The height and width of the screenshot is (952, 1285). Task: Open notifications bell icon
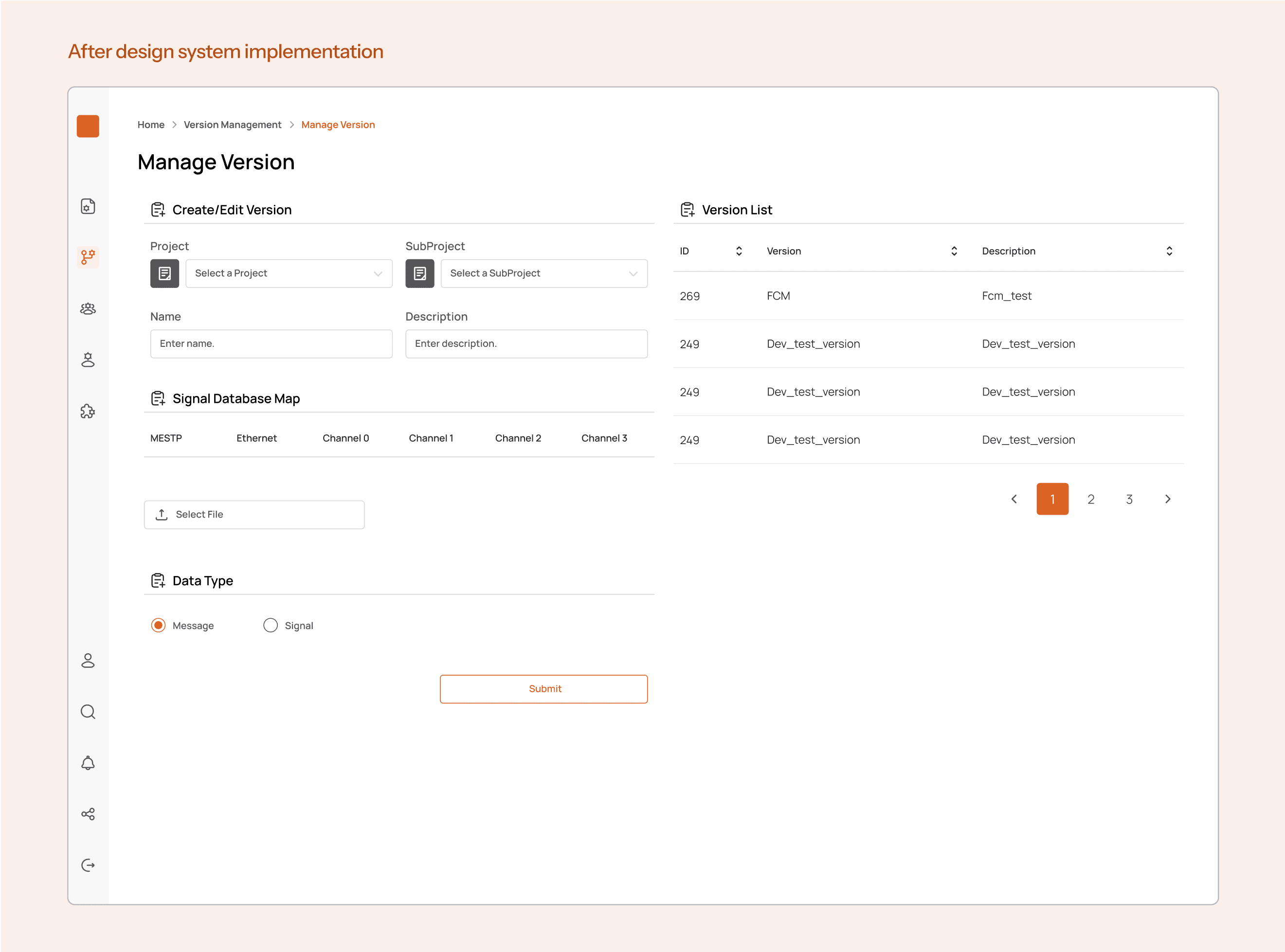tap(88, 763)
